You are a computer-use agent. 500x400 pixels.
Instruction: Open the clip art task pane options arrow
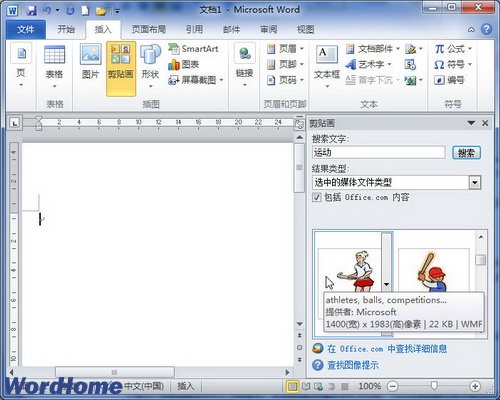(x=471, y=123)
